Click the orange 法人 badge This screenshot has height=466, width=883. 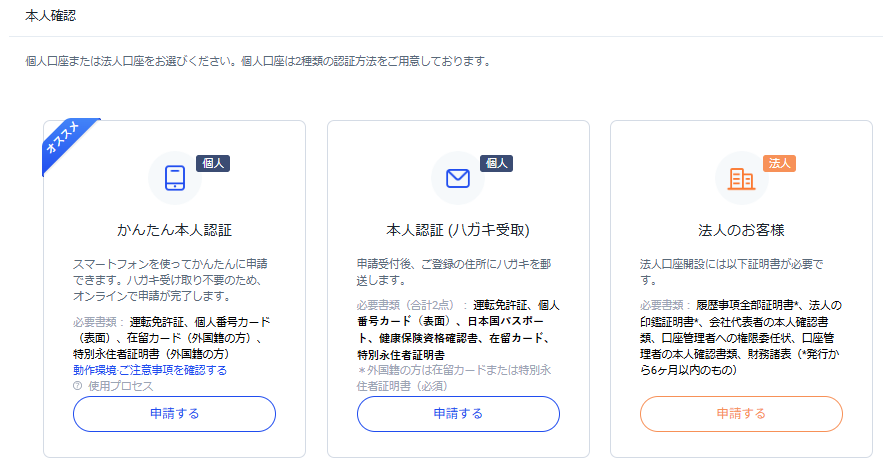point(779,163)
